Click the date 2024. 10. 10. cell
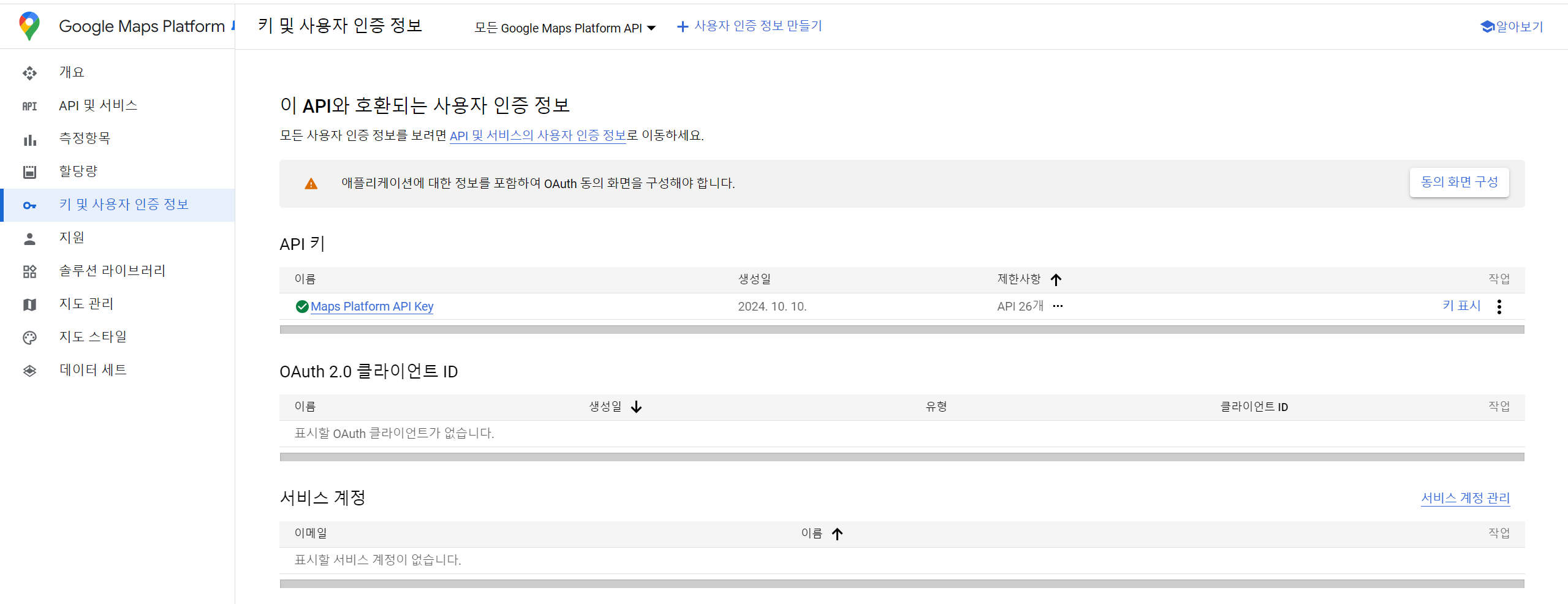Image resolution: width=1568 pixels, height=604 pixels. pos(772,306)
